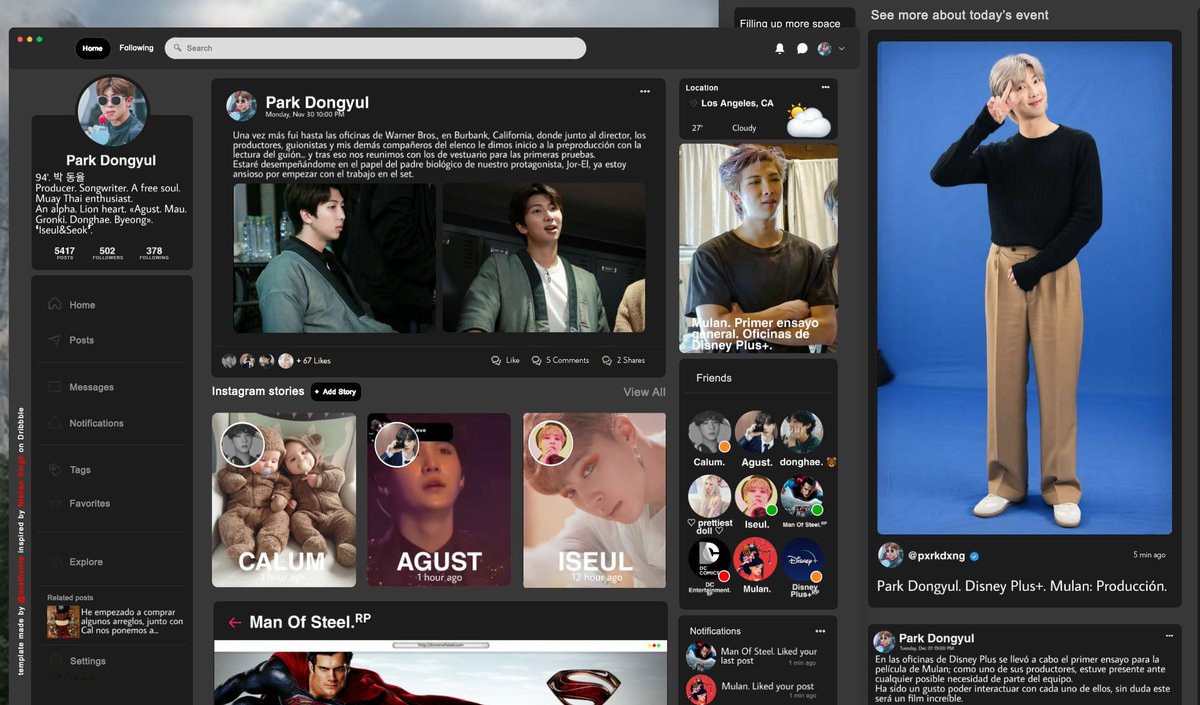Open the bell notifications icon in top bar
This screenshot has height=705, width=1200.
click(x=780, y=48)
